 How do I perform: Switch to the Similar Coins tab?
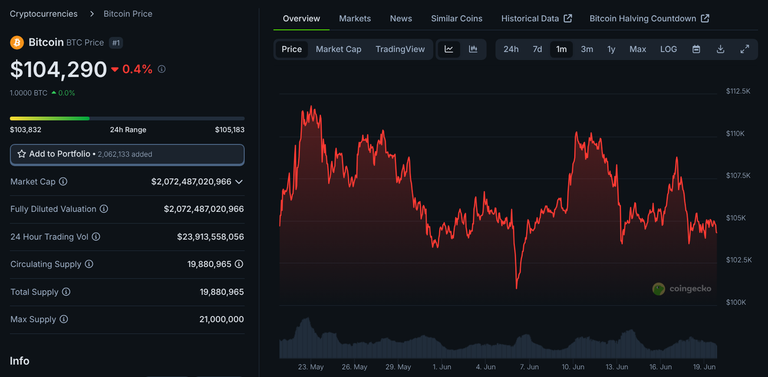tap(456, 19)
